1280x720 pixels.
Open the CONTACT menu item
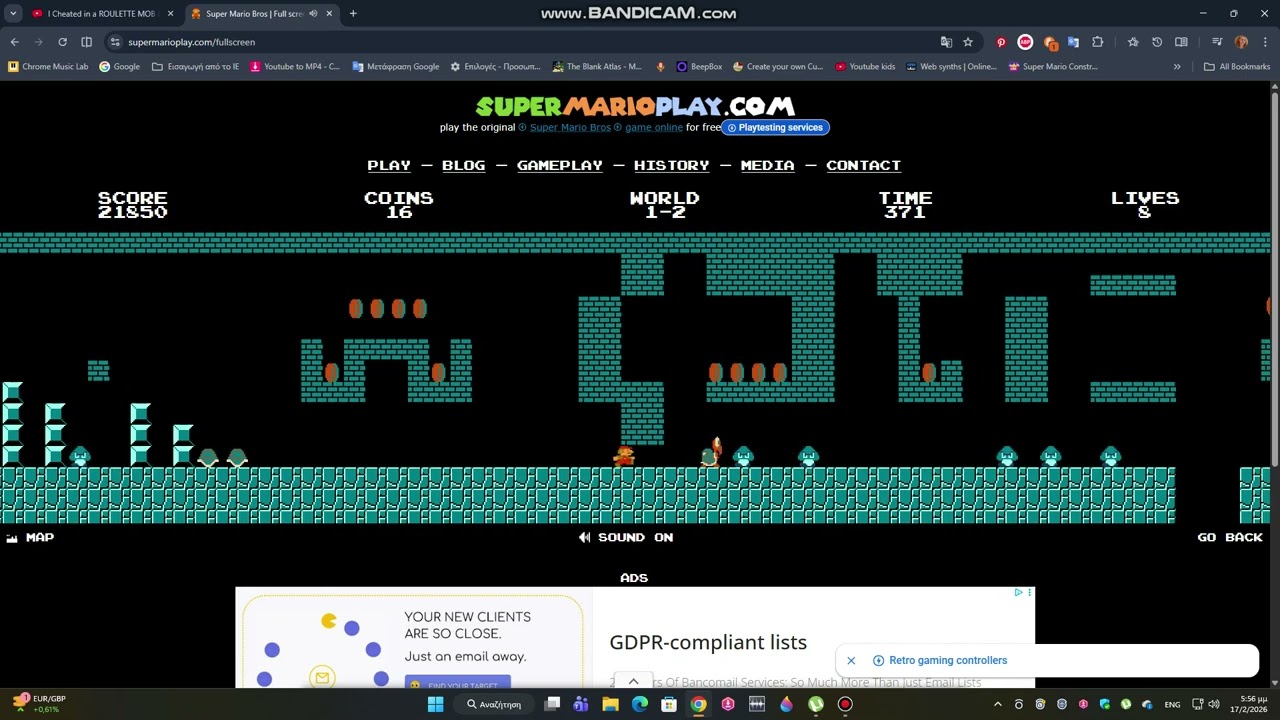pos(864,165)
